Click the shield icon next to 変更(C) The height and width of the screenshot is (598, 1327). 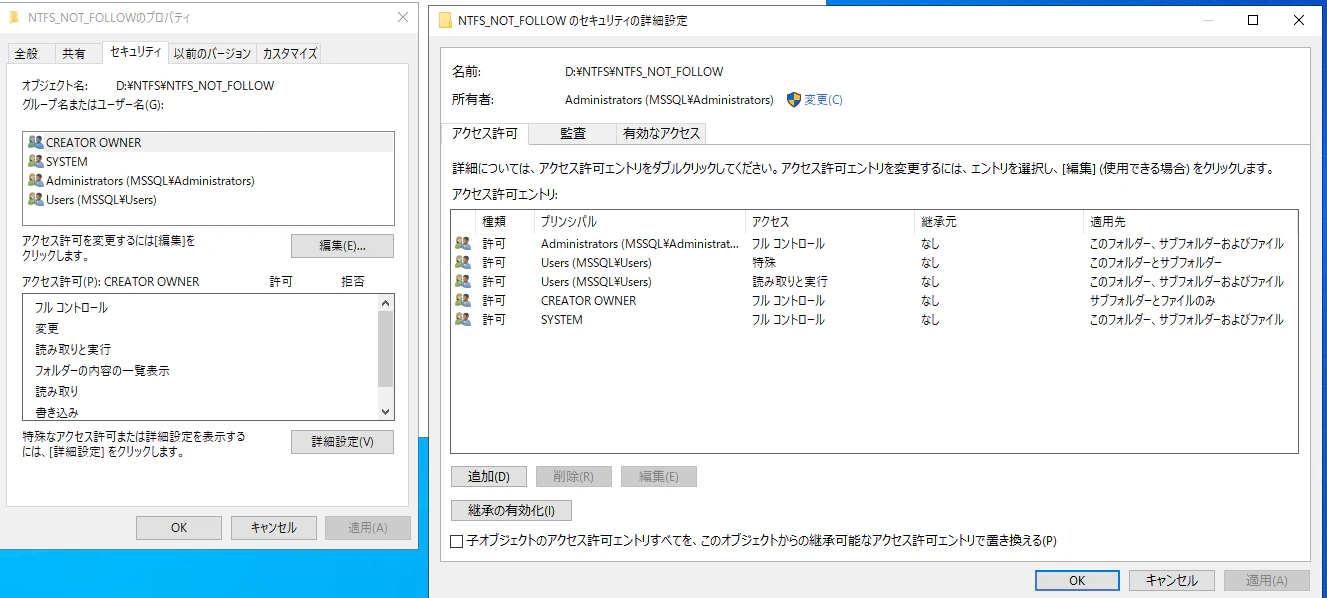click(x=794, y=99)
